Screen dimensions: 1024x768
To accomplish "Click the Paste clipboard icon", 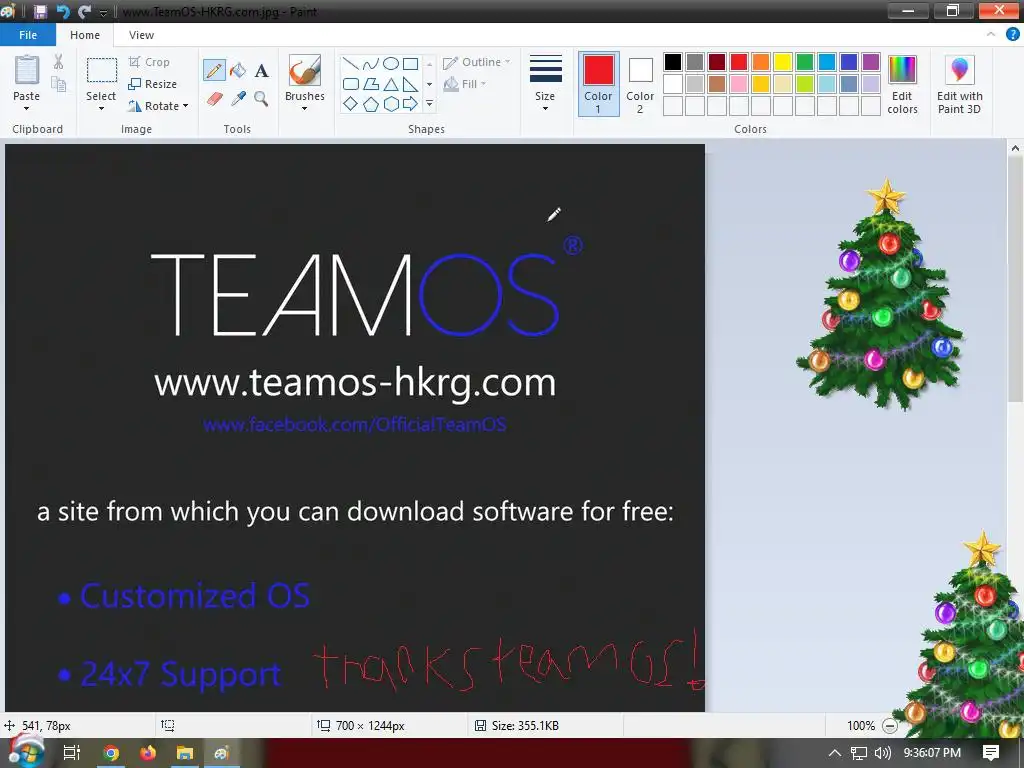I will (27, 70).
